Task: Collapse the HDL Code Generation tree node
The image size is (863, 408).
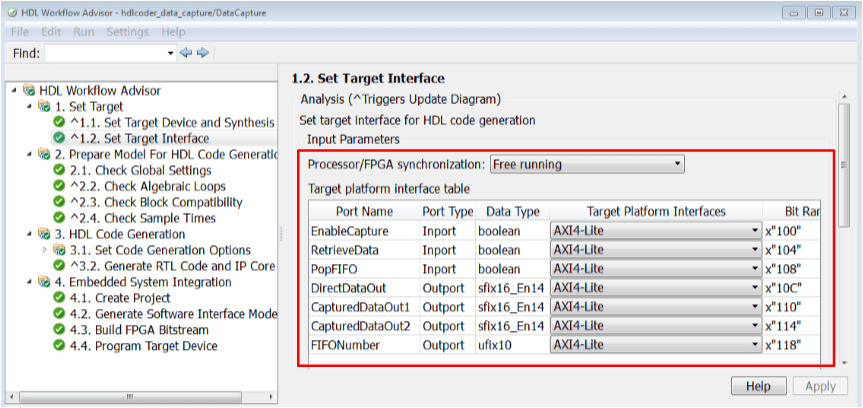Action: coord(30,234)
